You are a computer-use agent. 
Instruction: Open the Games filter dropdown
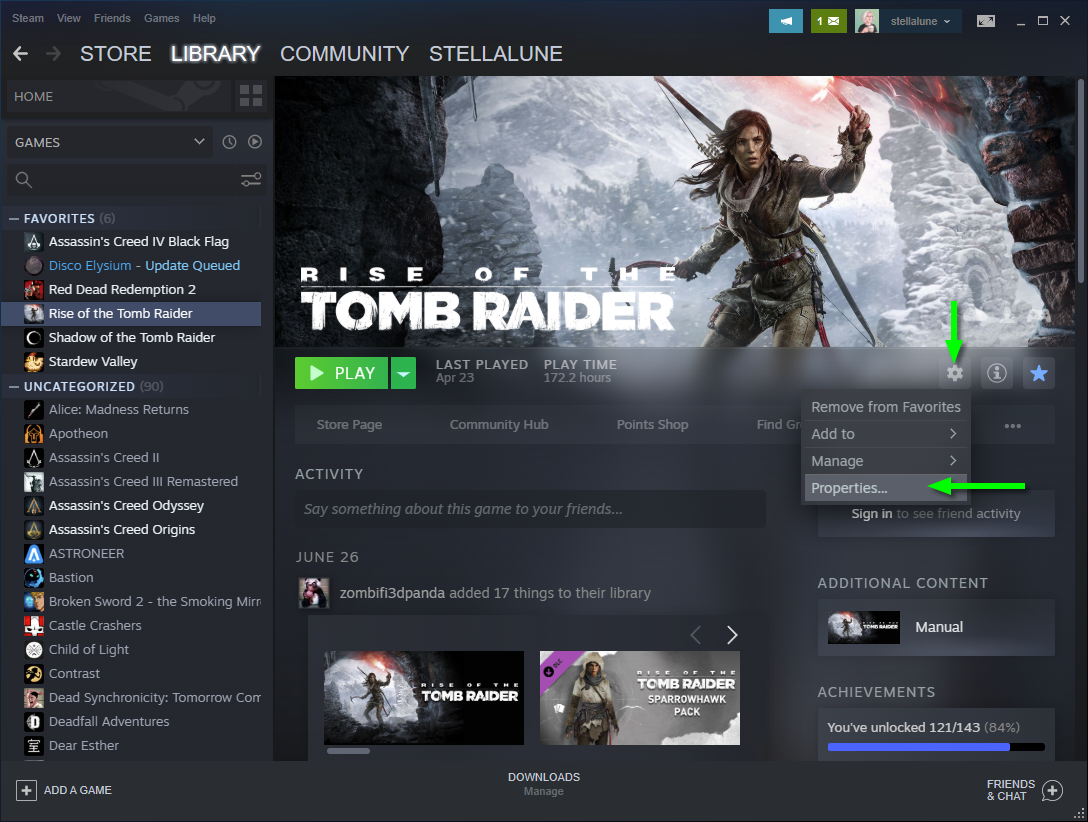pyautogui.click(x=108, y=142)
